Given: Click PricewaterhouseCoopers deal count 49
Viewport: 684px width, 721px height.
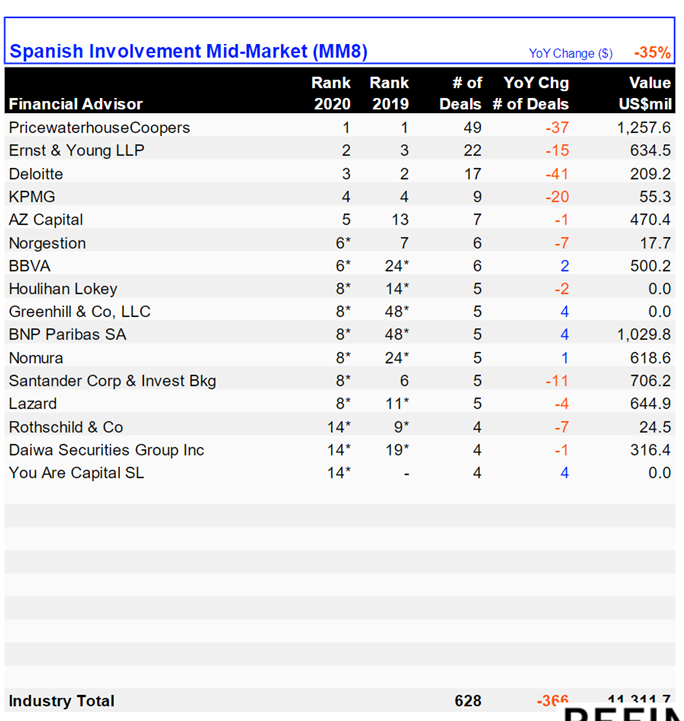Looking at the screenshot, I should pos(473,127).
